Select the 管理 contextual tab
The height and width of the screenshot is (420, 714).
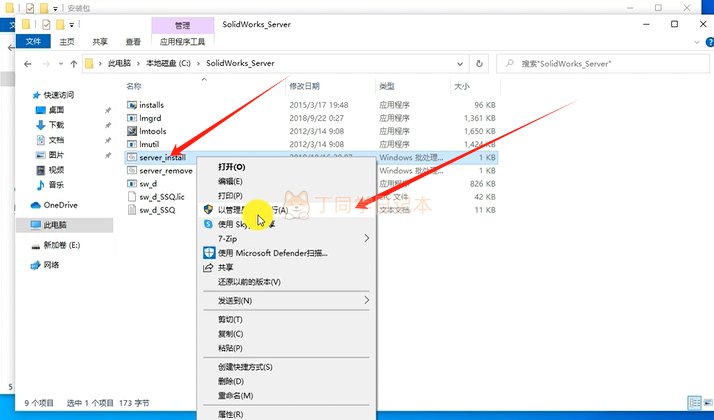[183, 26]
